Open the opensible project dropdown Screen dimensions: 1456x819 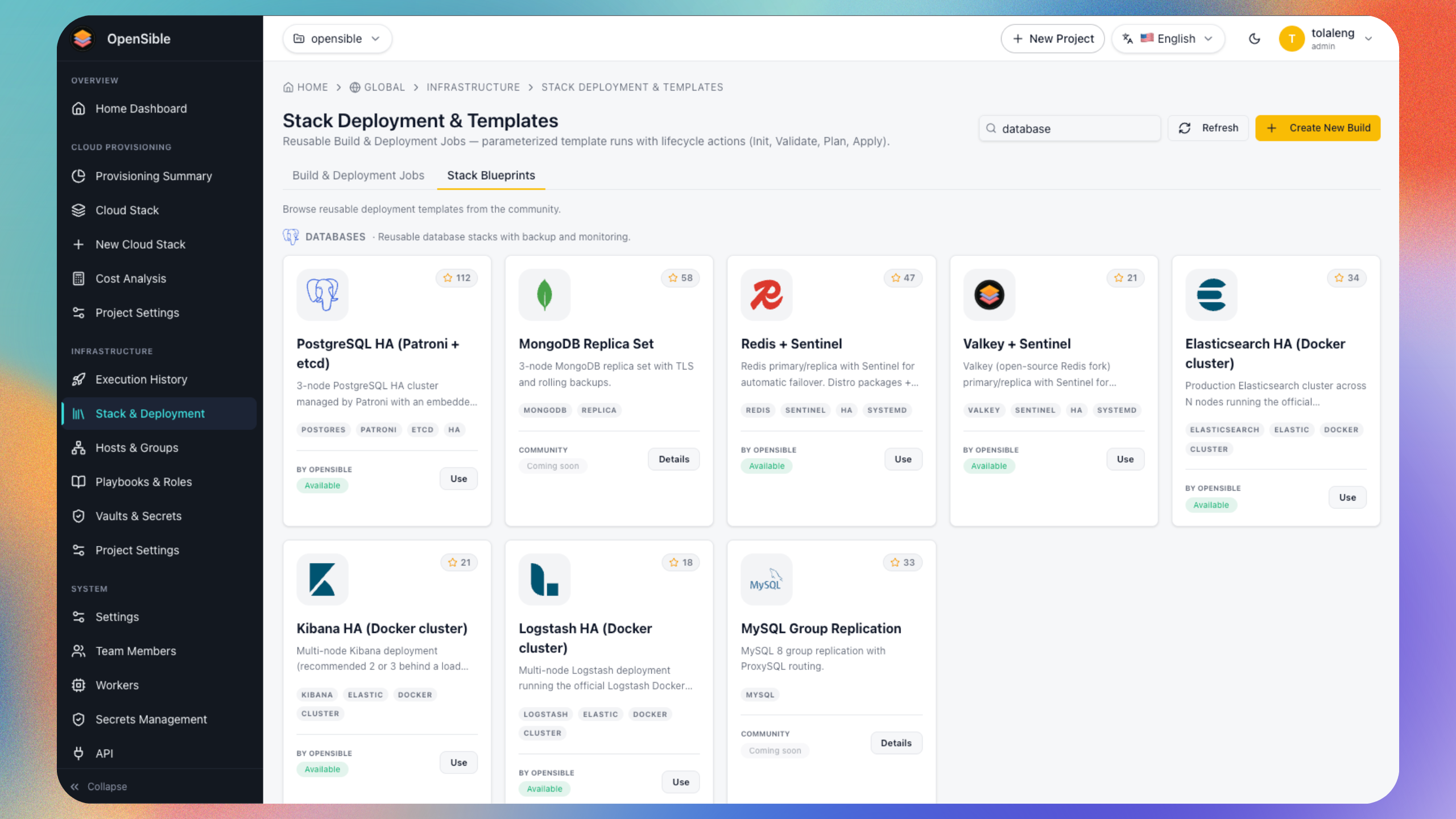click(337, 39)
